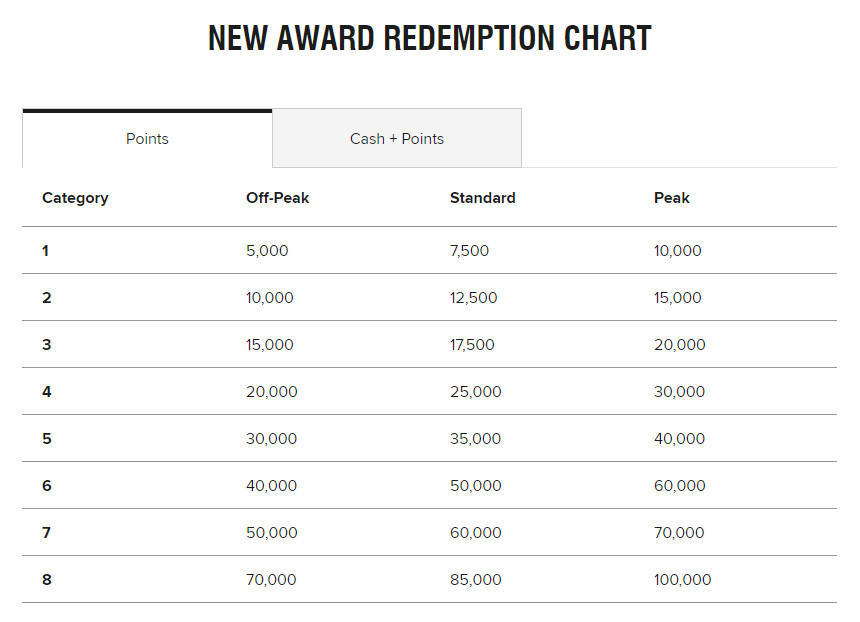The height and width of the screenshot is (622, 860).
Task: Click the Category 8 Standard 85,000 cell
Action: tap(475, 580)
